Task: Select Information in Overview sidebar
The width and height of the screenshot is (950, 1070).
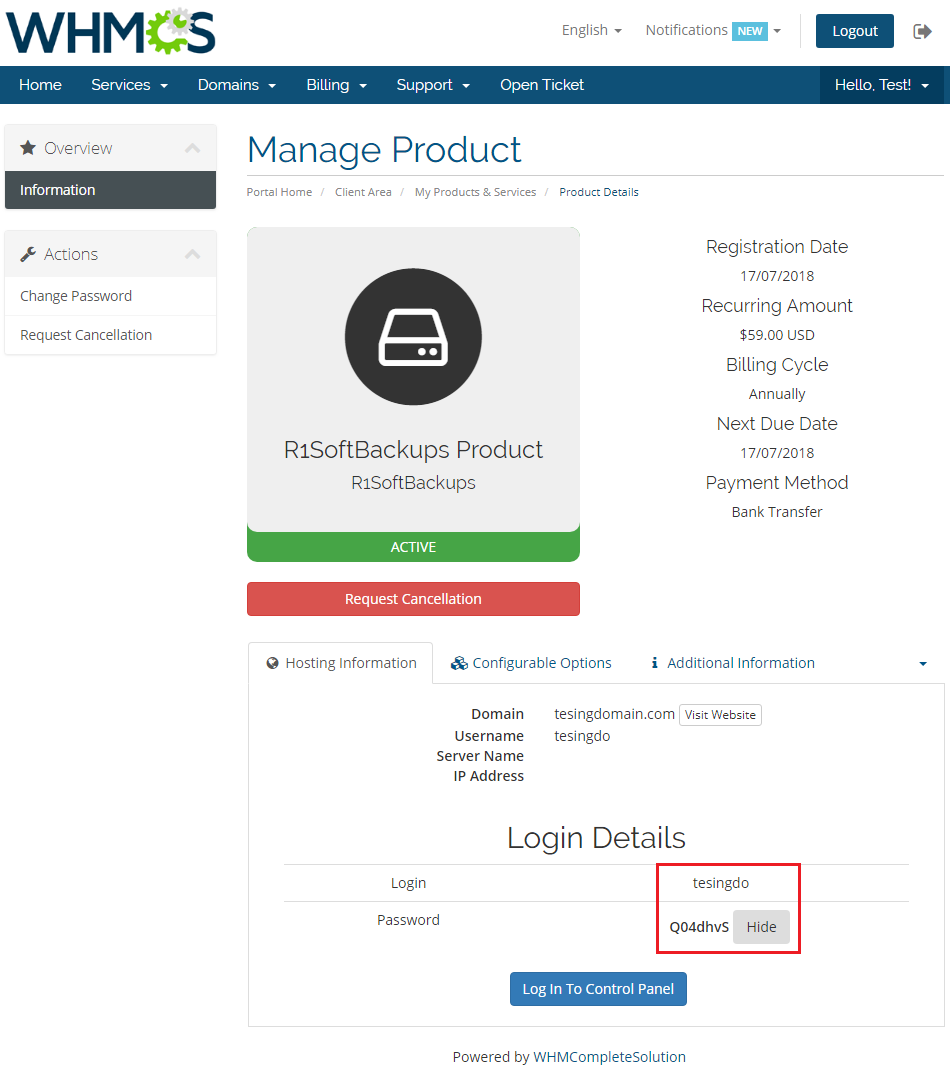Action: click(x=111, y=190)
